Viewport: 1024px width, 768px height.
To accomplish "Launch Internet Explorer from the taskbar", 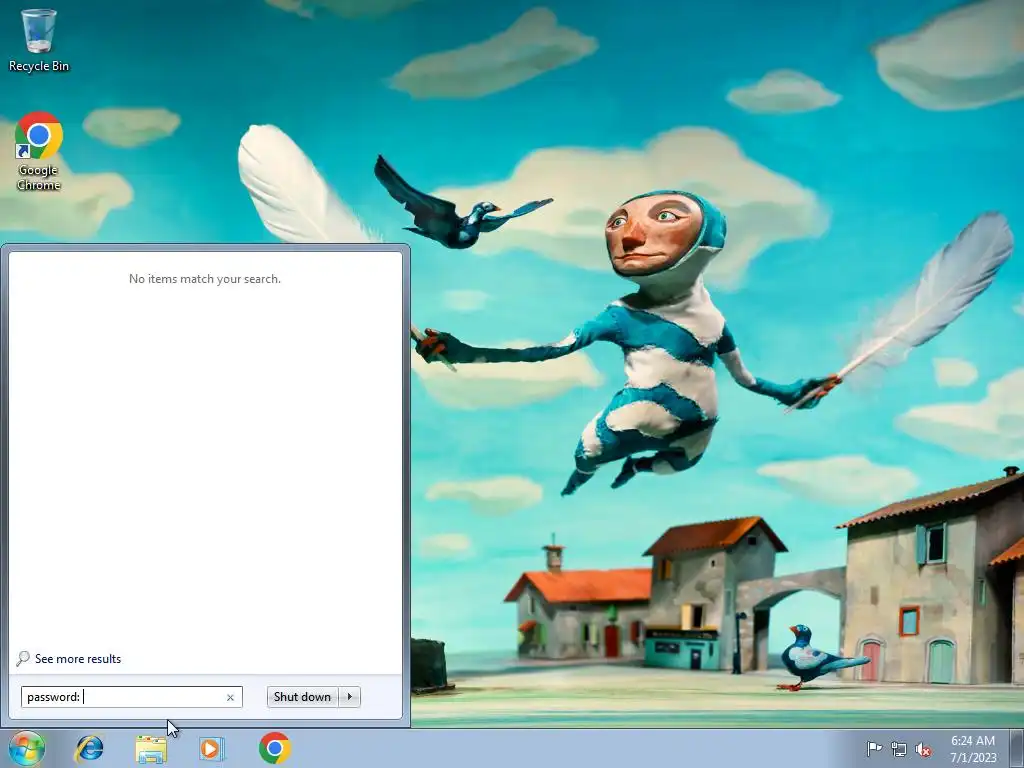I will click(89, 748).
